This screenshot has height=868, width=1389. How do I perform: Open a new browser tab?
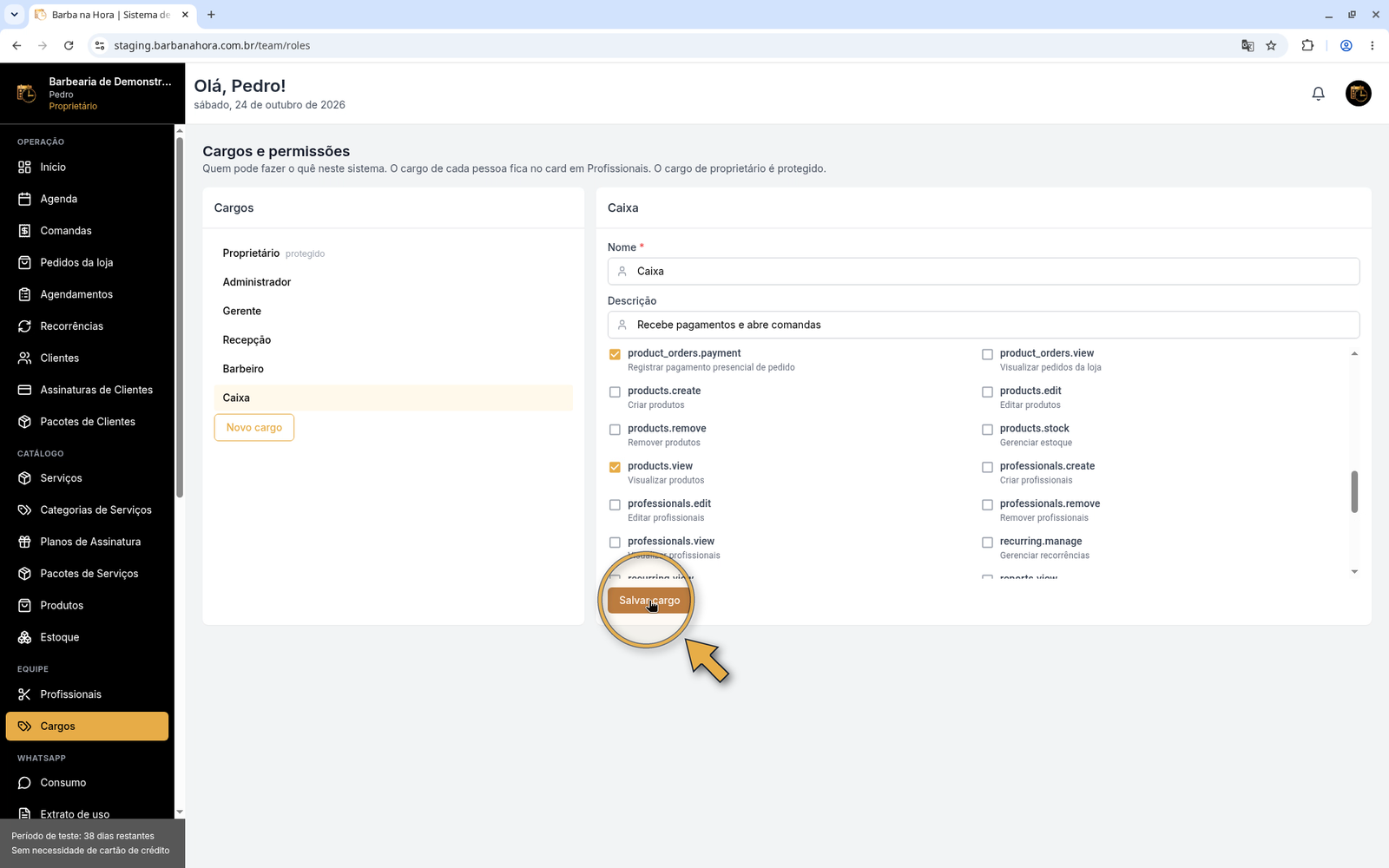(x=211, y=15)
